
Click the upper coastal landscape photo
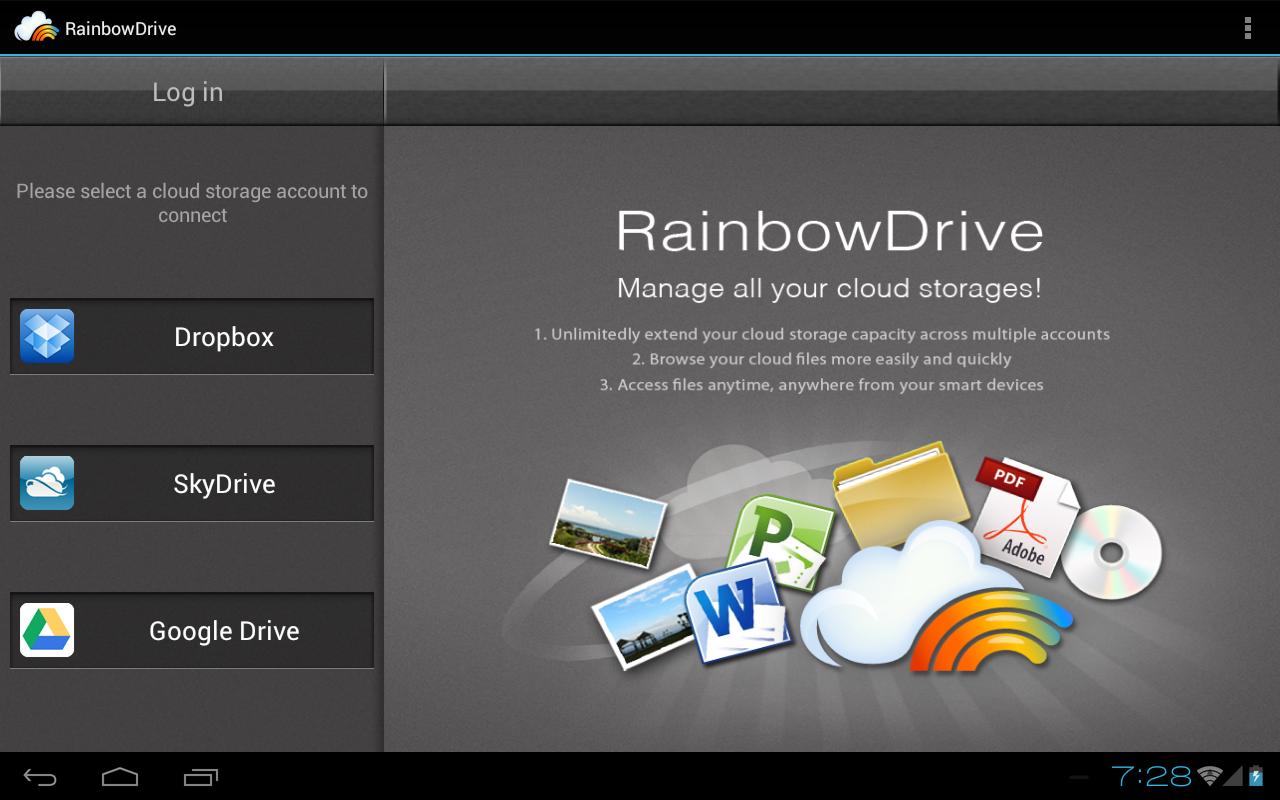608,524
